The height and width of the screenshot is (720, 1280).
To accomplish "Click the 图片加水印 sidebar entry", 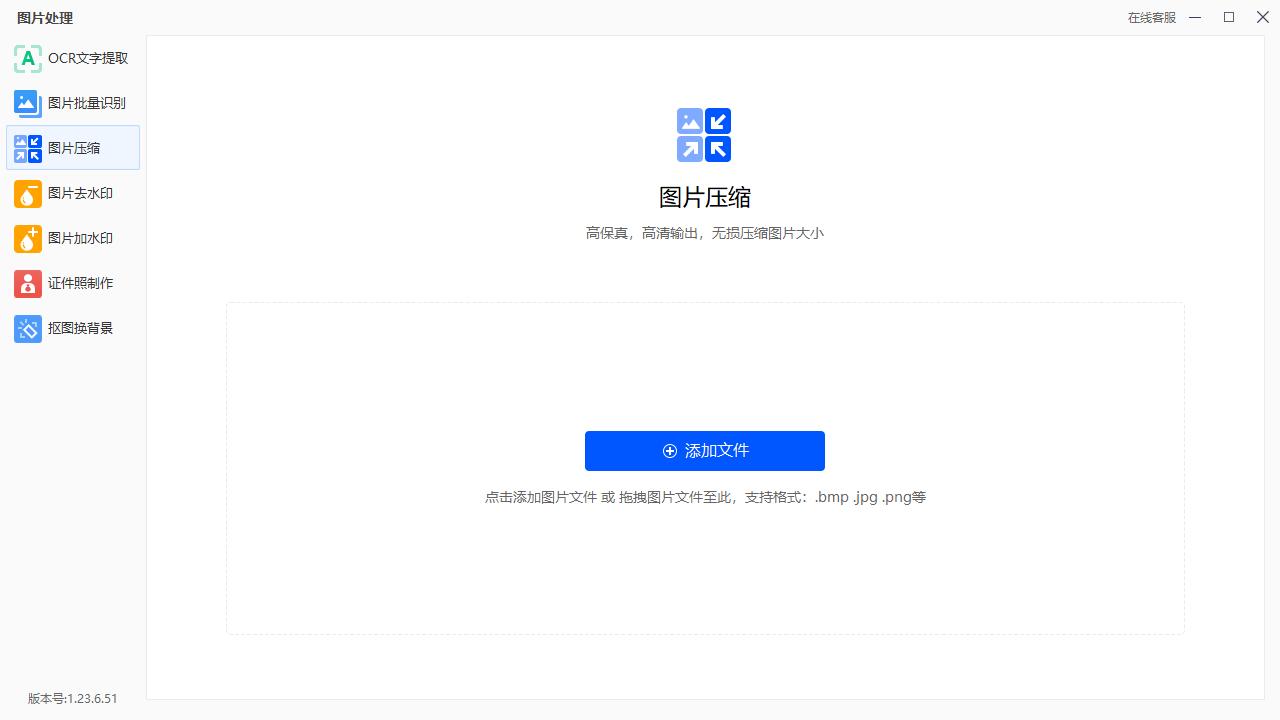I will tap(73, 238).
